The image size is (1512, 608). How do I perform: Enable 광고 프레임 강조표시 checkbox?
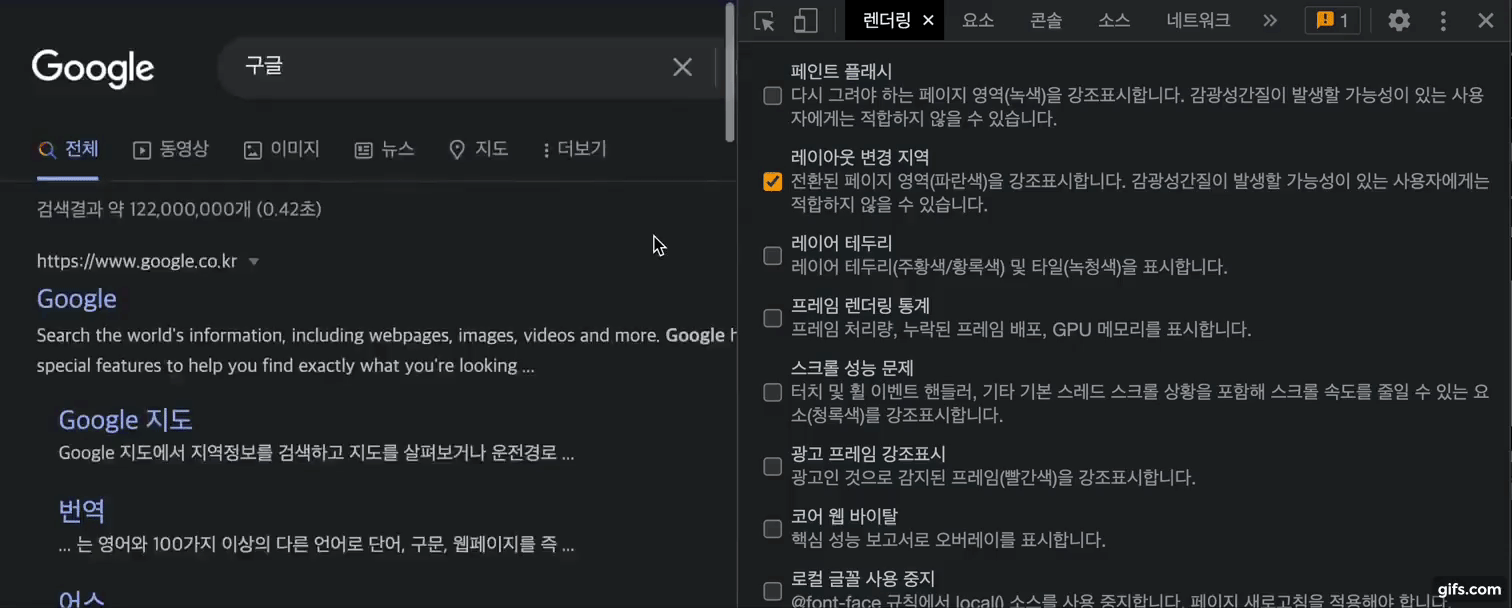(772, 466)
